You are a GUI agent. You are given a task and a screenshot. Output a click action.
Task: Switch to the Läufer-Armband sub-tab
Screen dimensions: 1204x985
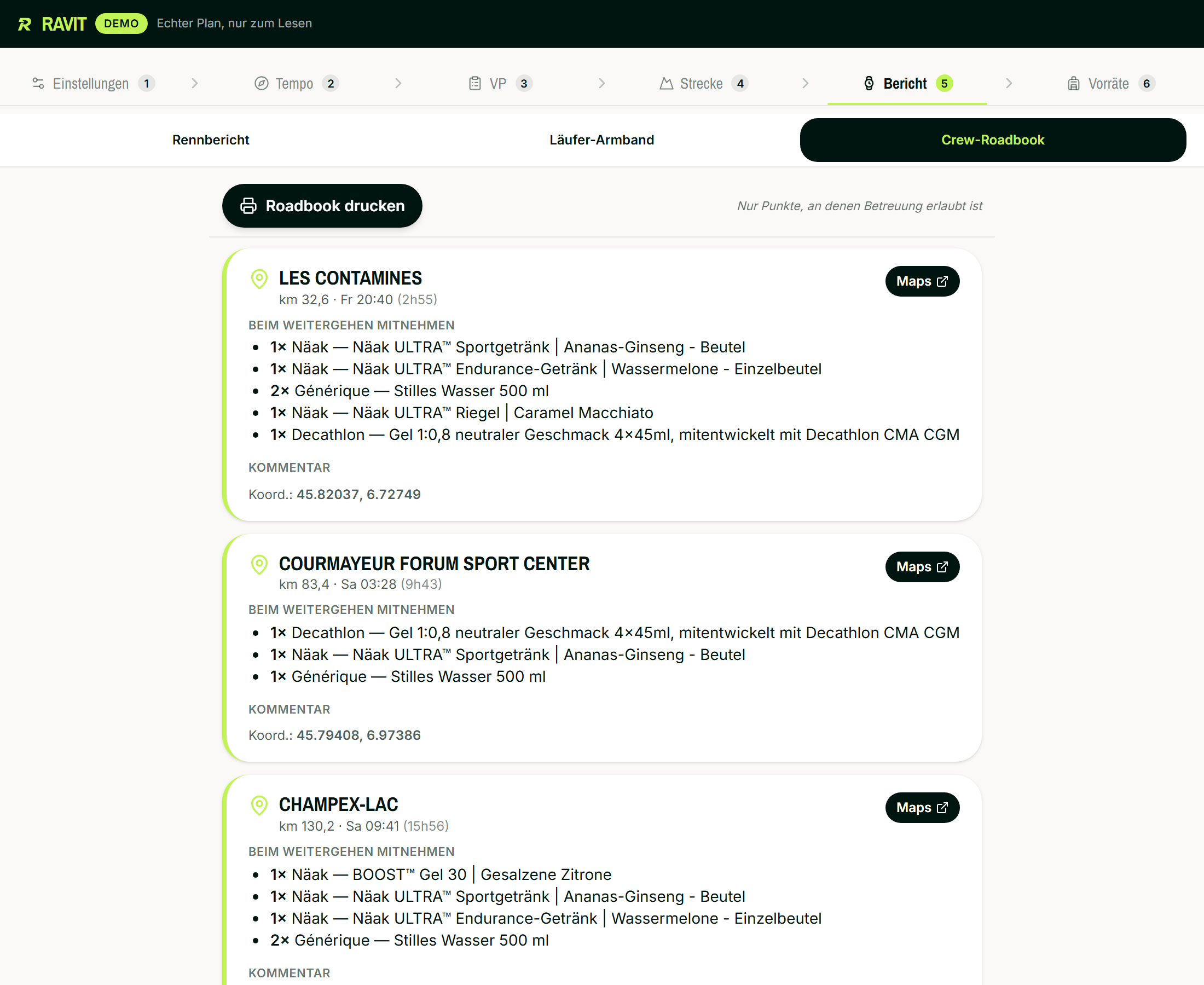coord(601,140)
